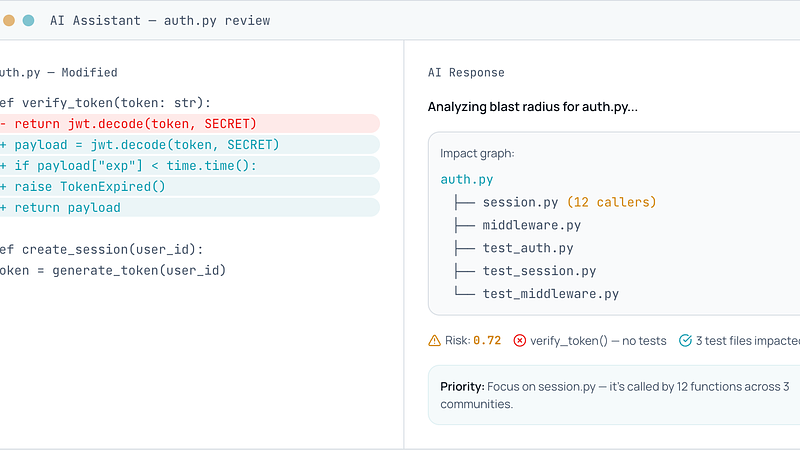Click the verify_token function definition line

coord(105,103)
